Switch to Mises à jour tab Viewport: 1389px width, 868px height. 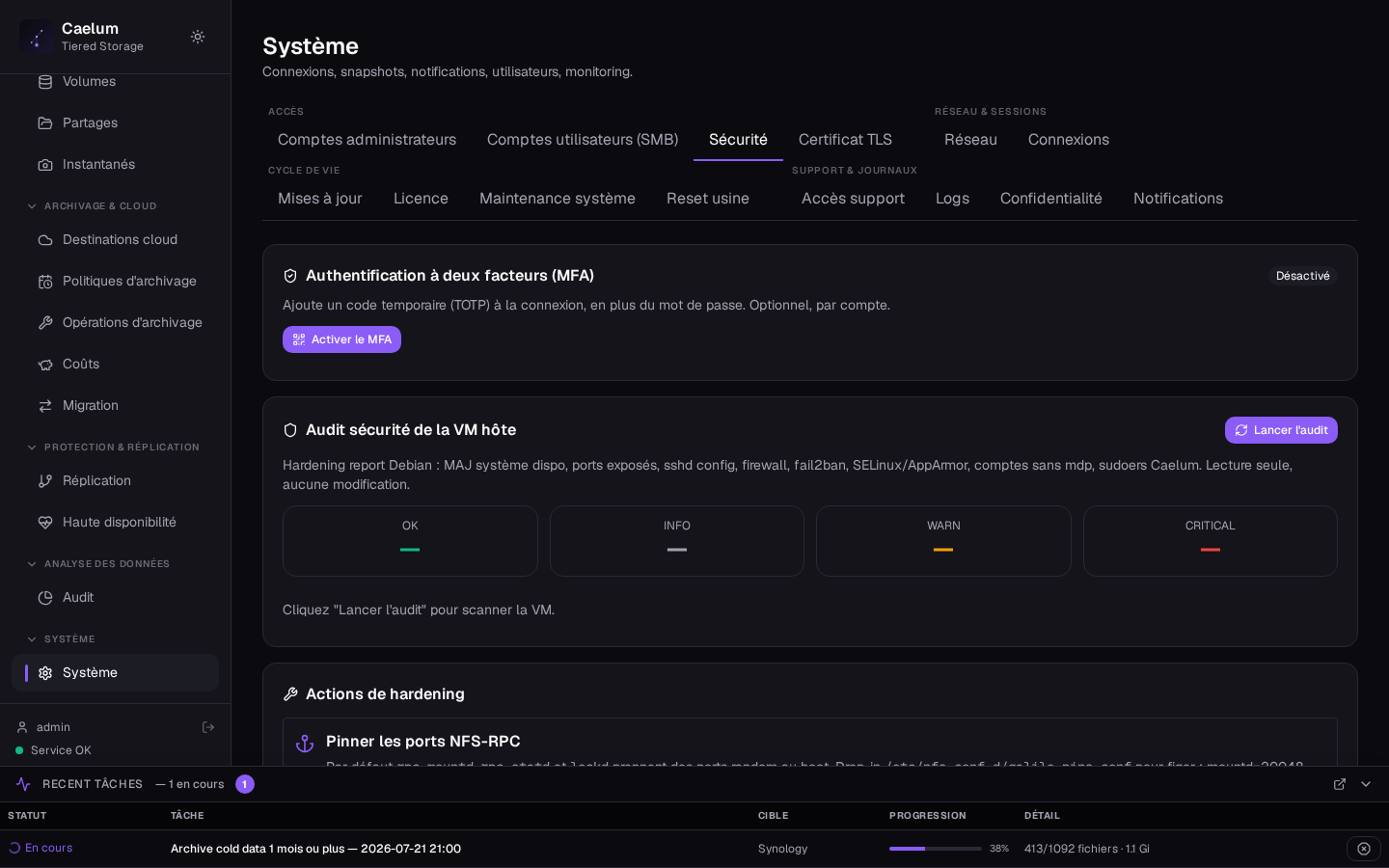320,199
